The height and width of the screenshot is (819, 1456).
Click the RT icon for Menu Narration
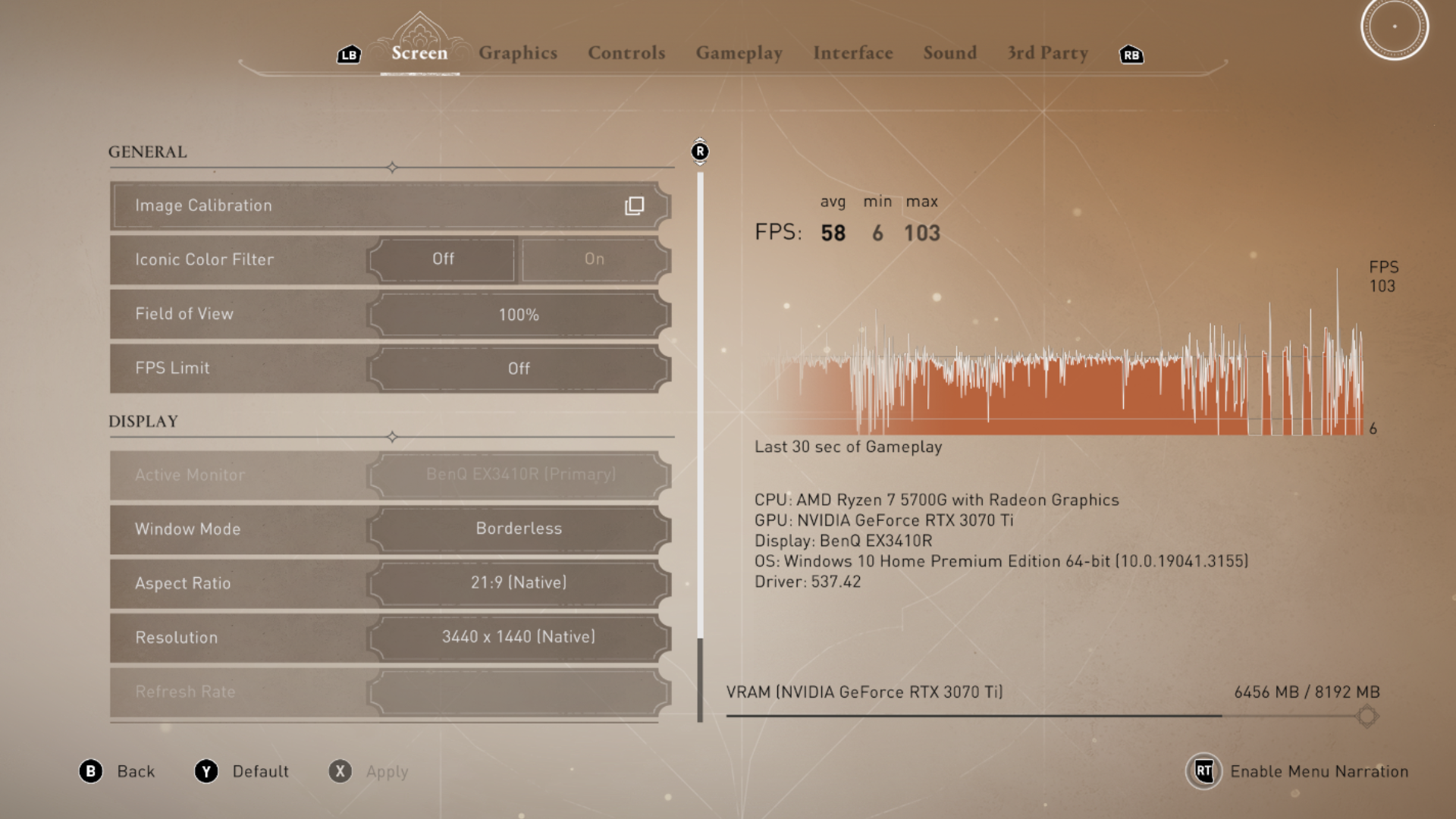pyautogui.click(x=1206, y=771)
